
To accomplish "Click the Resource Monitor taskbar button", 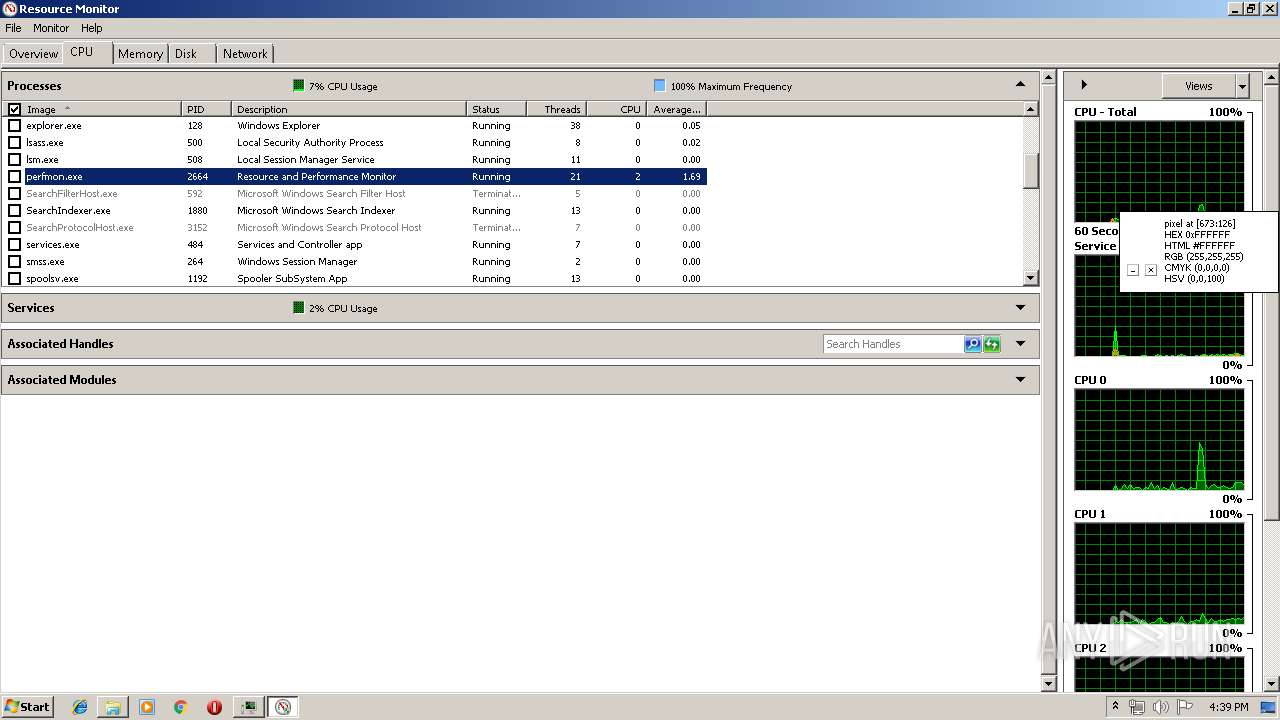I will (x=283, y=707).
